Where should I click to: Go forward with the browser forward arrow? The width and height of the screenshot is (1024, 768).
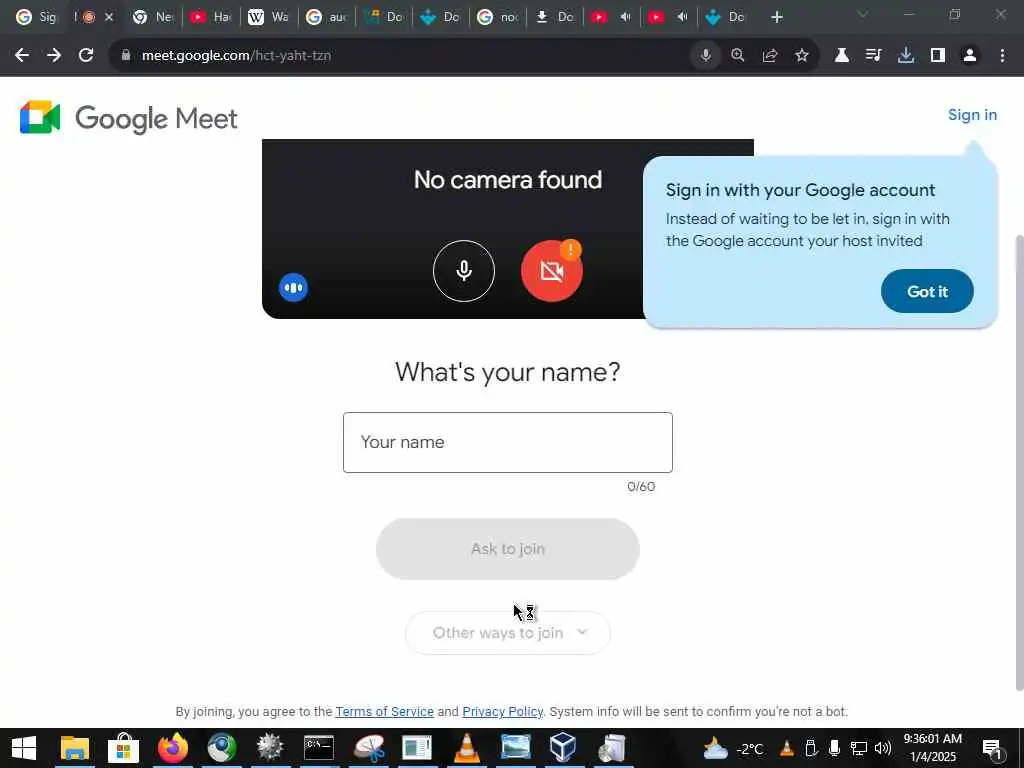[x=54, y=56]
